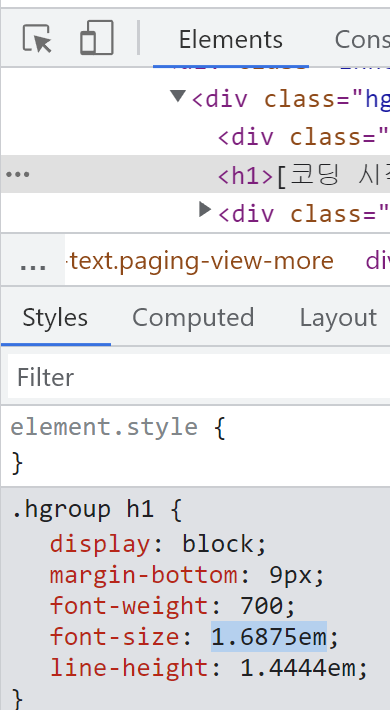Switch to the Computed tab
Viewport: 390px width, 710px height.
click(193, 317)
